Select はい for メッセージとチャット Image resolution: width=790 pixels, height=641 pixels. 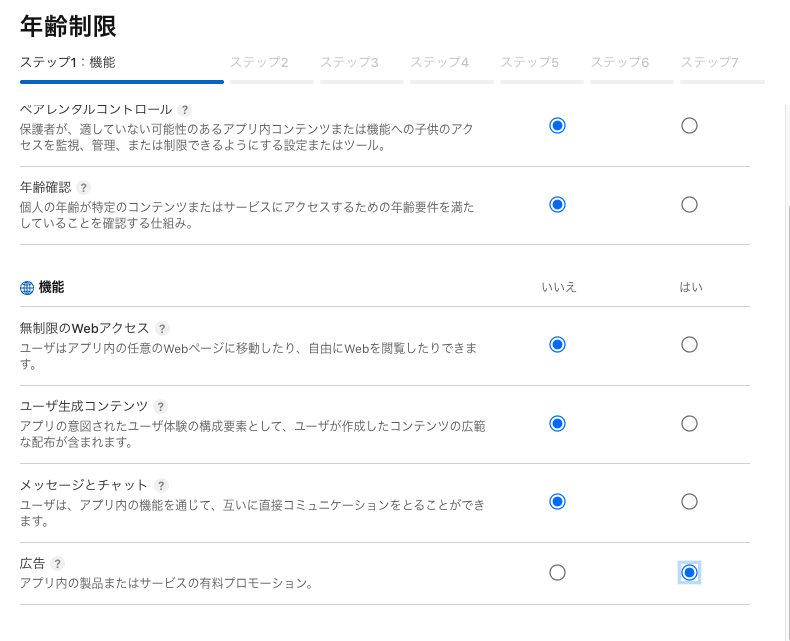pos(689,501)
